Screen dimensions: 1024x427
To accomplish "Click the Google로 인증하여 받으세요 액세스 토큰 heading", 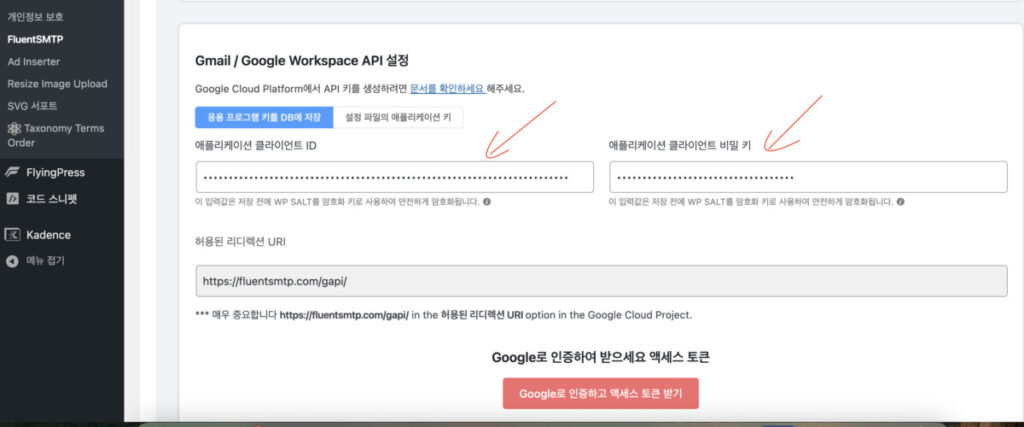I will pos(600,357).
